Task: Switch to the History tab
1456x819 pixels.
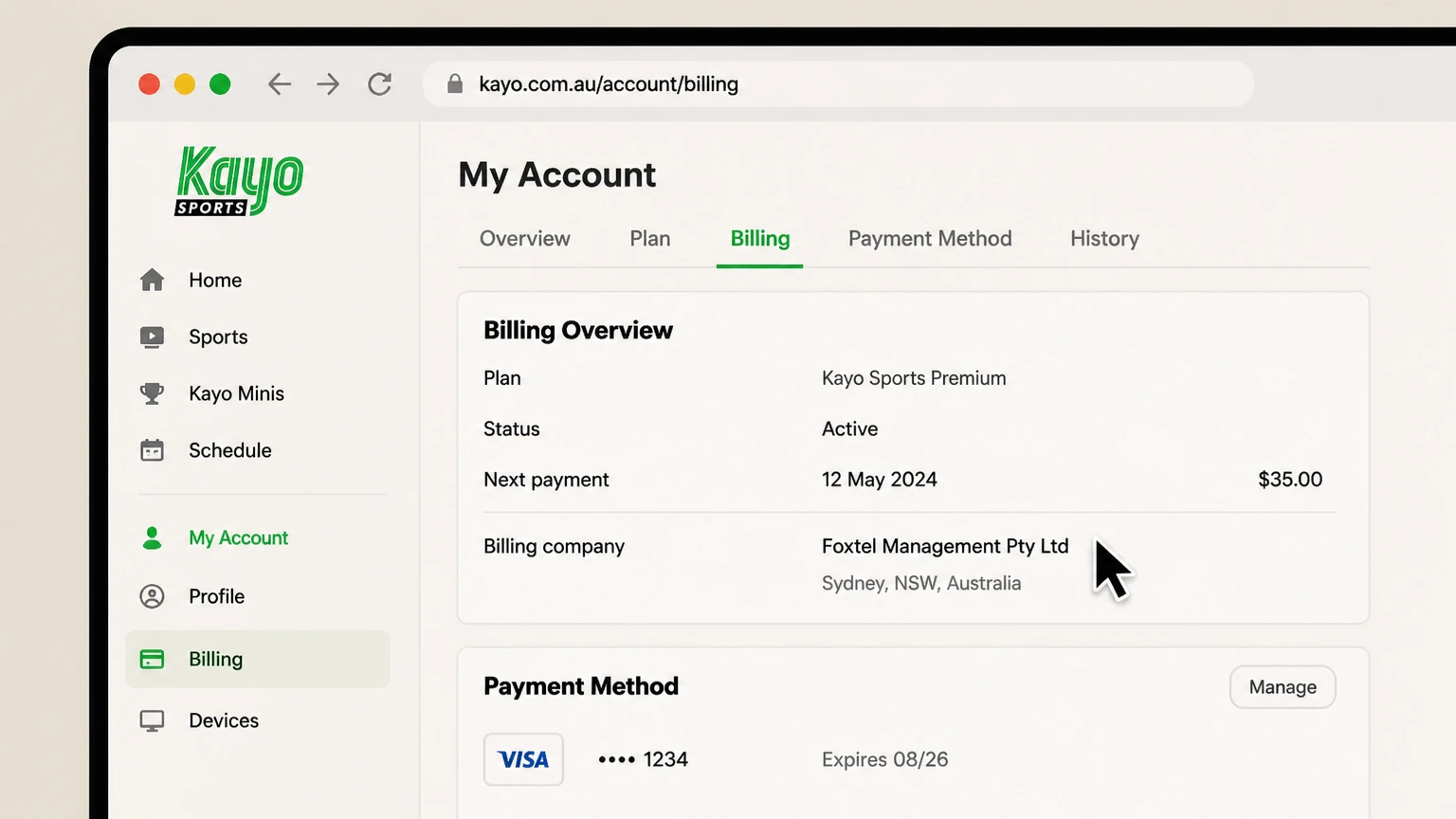Action: tap(1105, 239)
